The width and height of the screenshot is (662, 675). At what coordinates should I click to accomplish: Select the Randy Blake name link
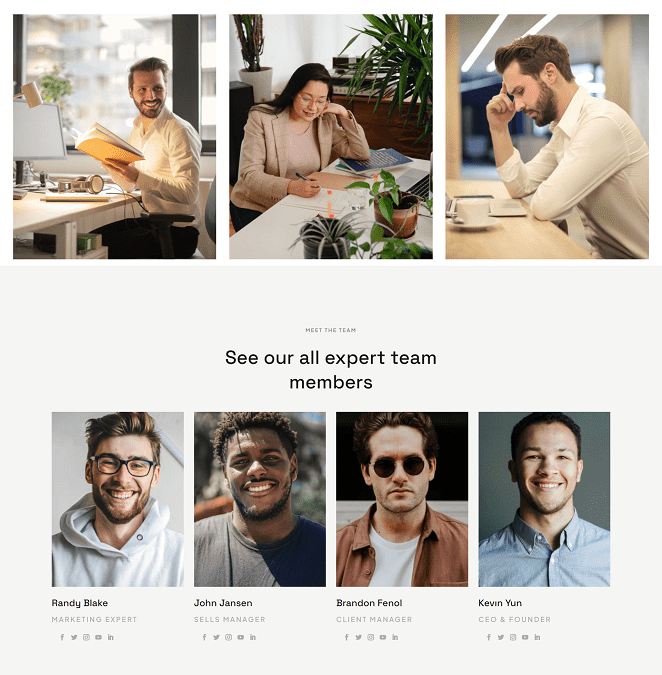(x=80, y=603)
